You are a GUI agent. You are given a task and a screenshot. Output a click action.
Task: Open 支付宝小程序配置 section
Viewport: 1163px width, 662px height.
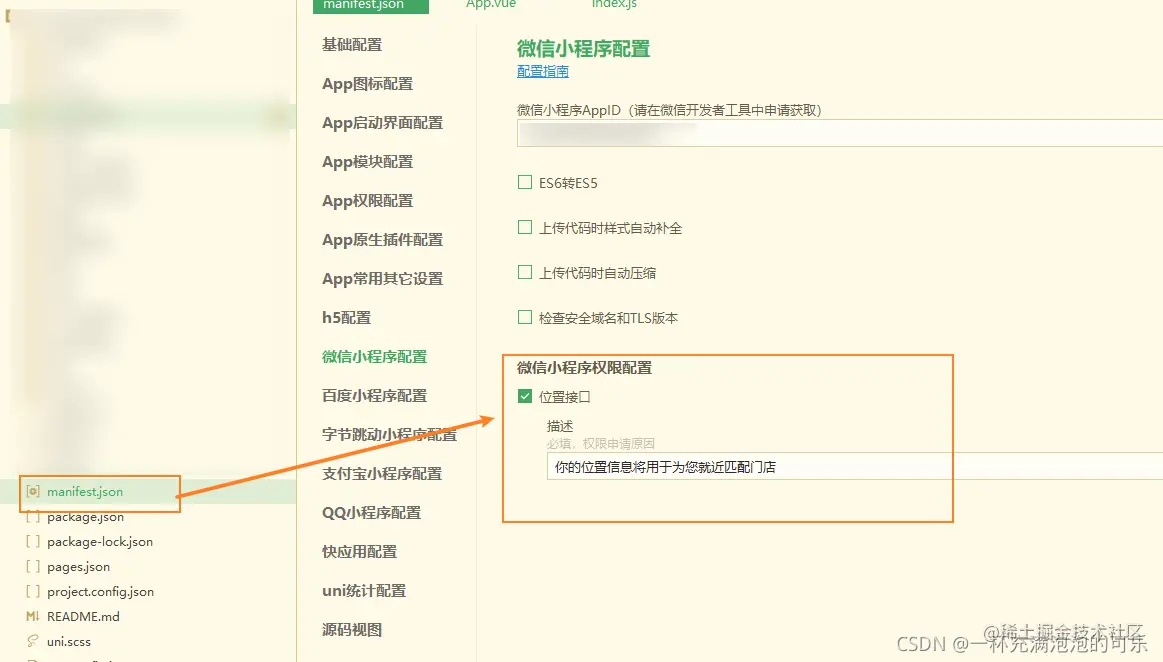click(382, 474)
